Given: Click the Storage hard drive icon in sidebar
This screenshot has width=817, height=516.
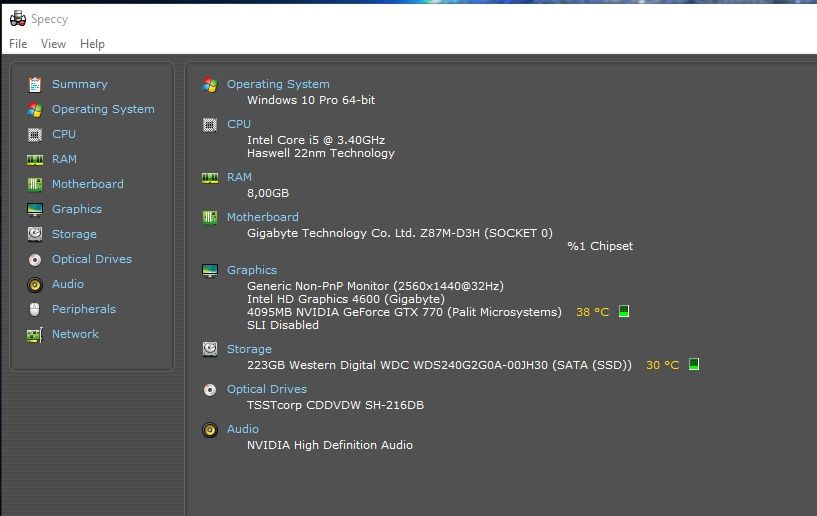Looking at the screenshot, I should pos(35,234).
